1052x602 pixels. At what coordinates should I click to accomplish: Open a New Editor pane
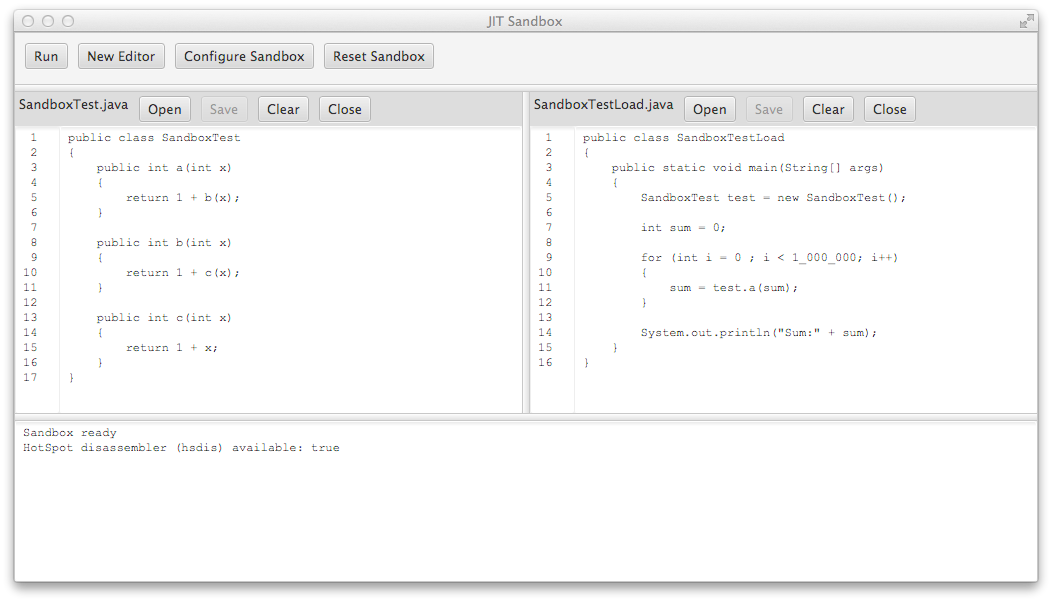point(120,56)
